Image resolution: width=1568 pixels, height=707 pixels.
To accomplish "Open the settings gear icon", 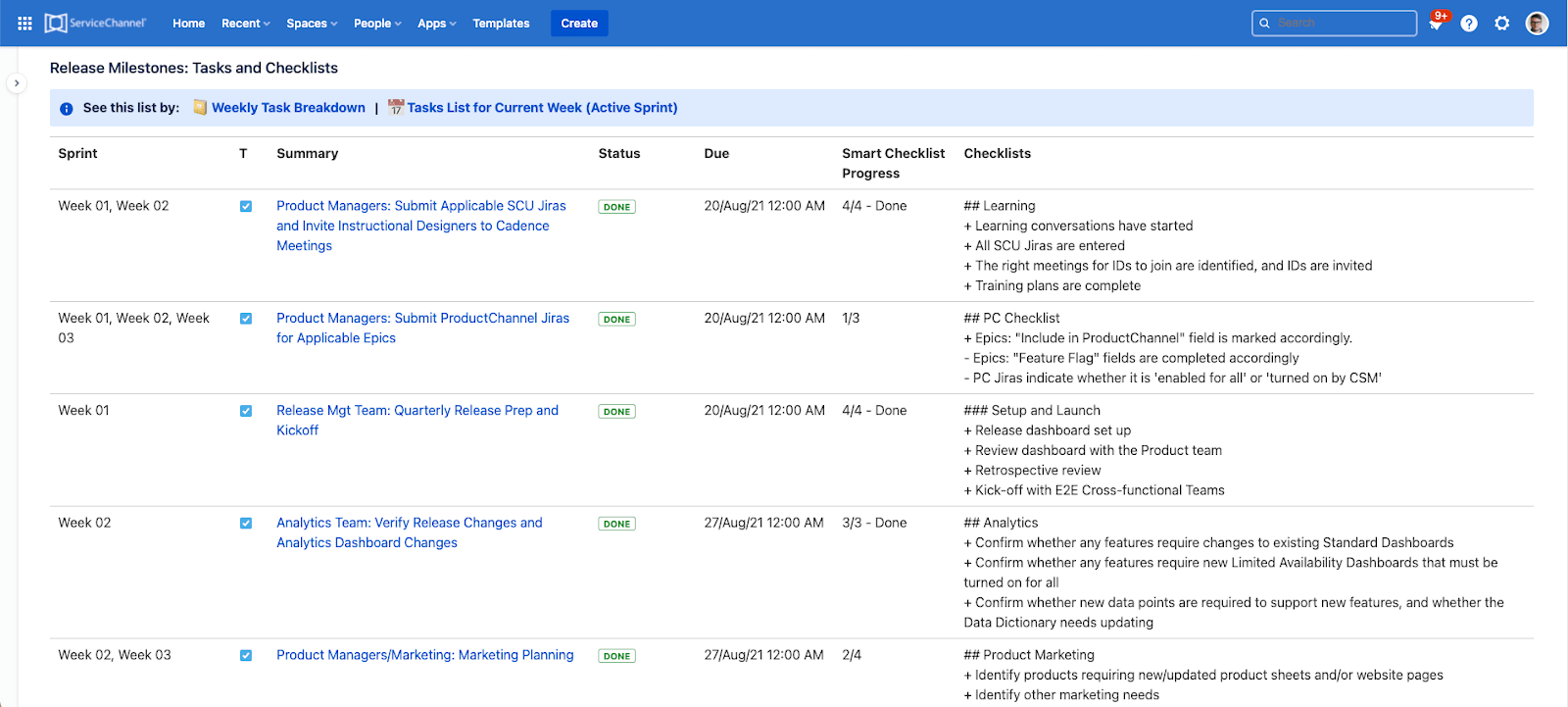I will [1501, 24].
